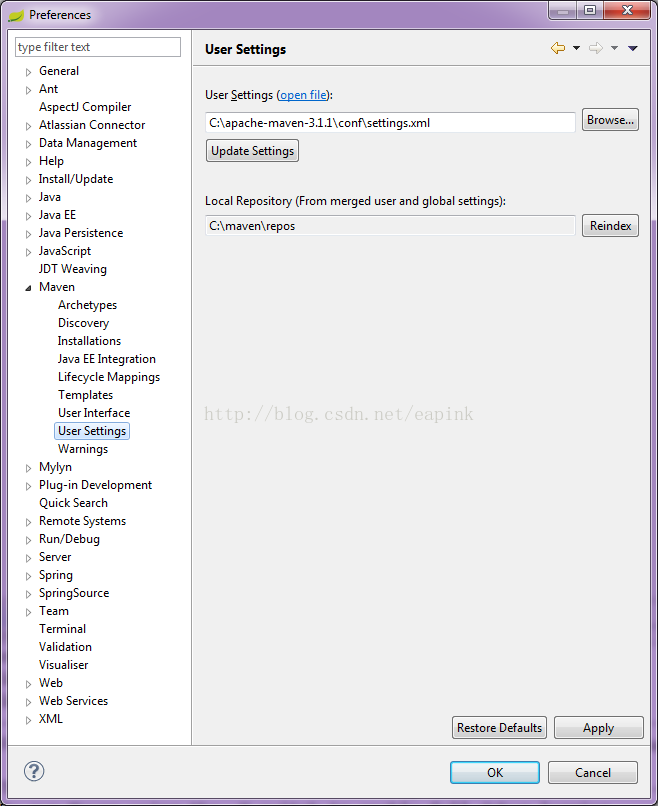658x806 pixels.
Task: Open Maven Warnings page
Action: point(83,449)
